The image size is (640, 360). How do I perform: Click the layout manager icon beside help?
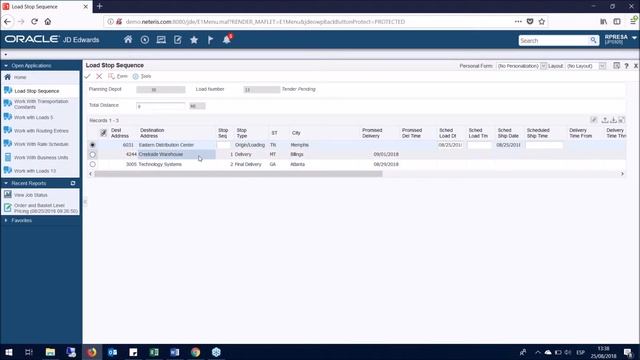click(x=616, y=66)
